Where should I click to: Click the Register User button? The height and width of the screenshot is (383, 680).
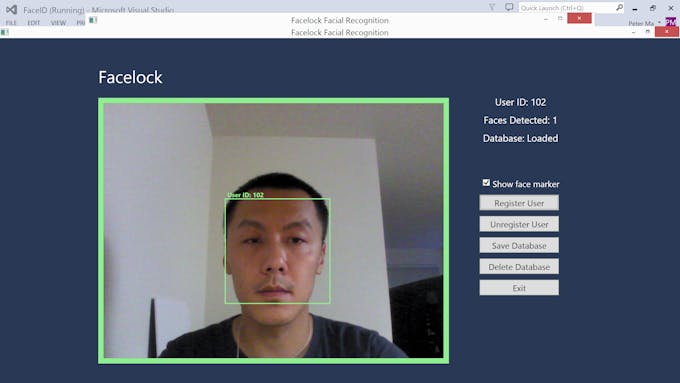click(x=519, y=203)
